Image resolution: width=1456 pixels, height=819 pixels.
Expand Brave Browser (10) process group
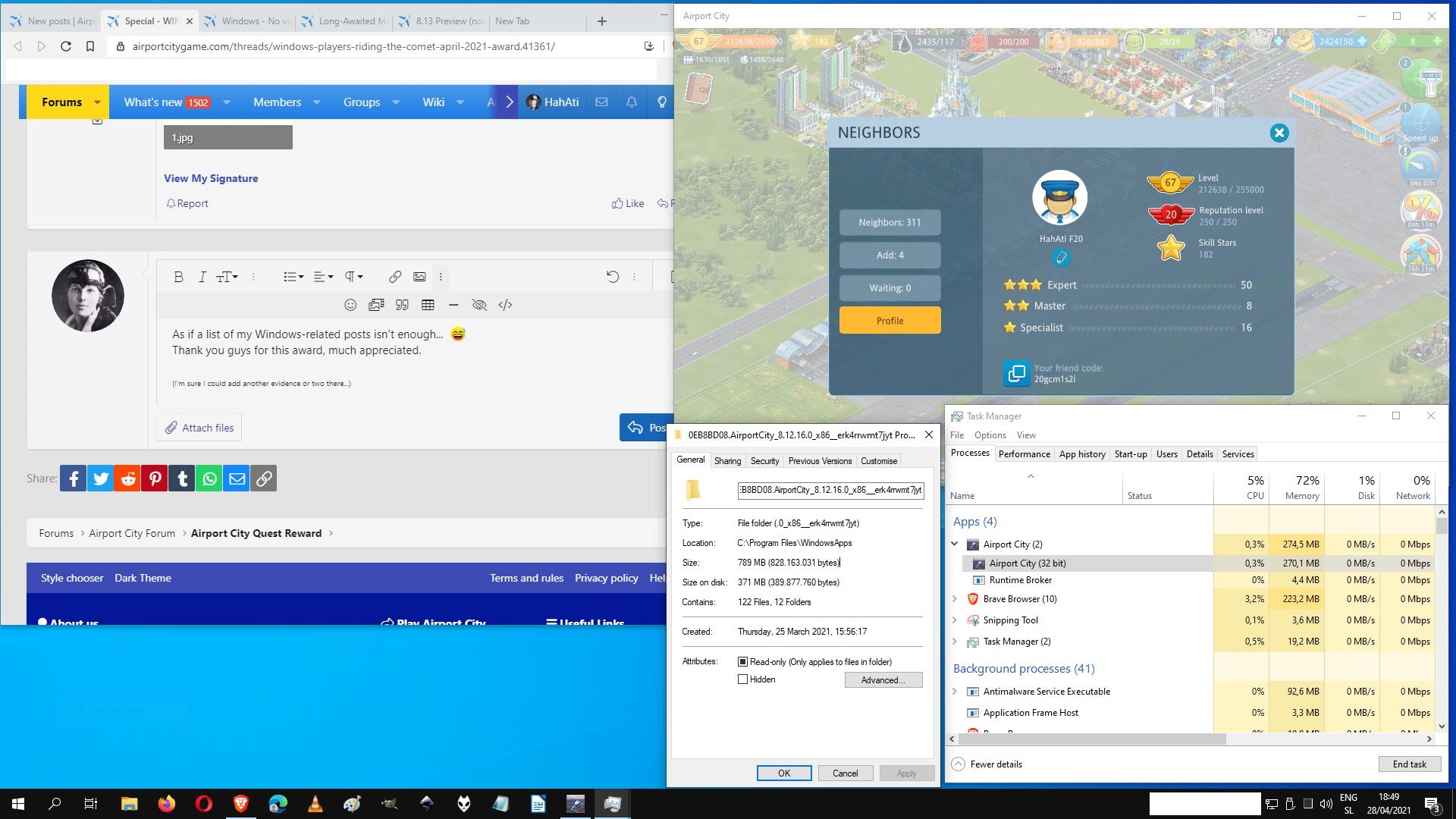coord(955,599)
